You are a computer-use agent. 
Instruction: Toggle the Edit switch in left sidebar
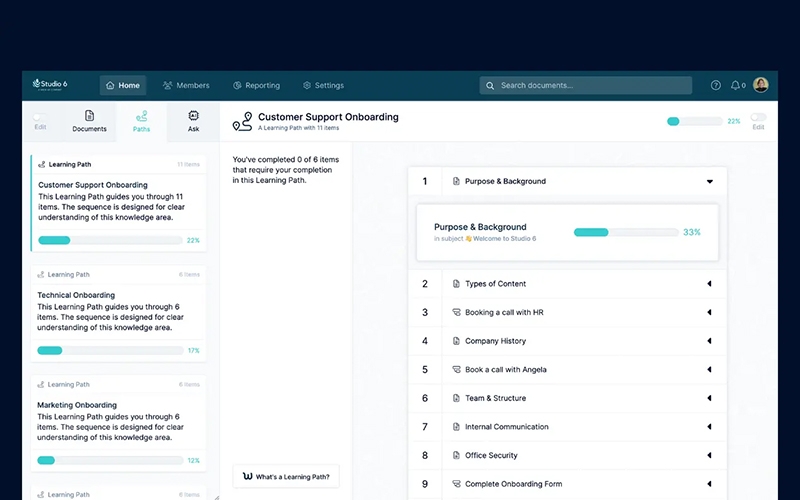[x=40, y=117]
